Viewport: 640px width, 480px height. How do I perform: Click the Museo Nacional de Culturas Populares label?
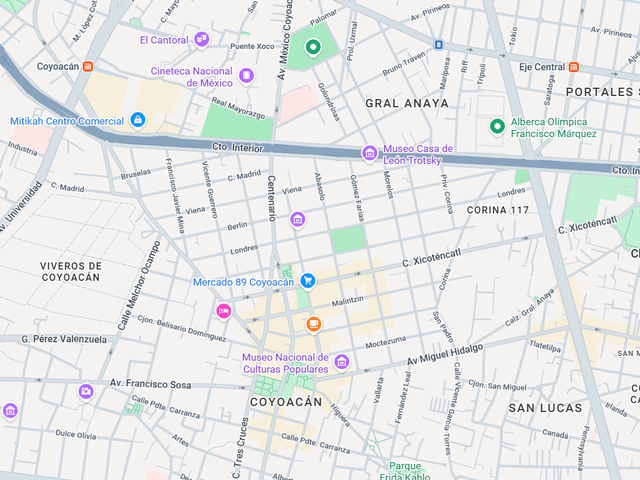[285, 363]
